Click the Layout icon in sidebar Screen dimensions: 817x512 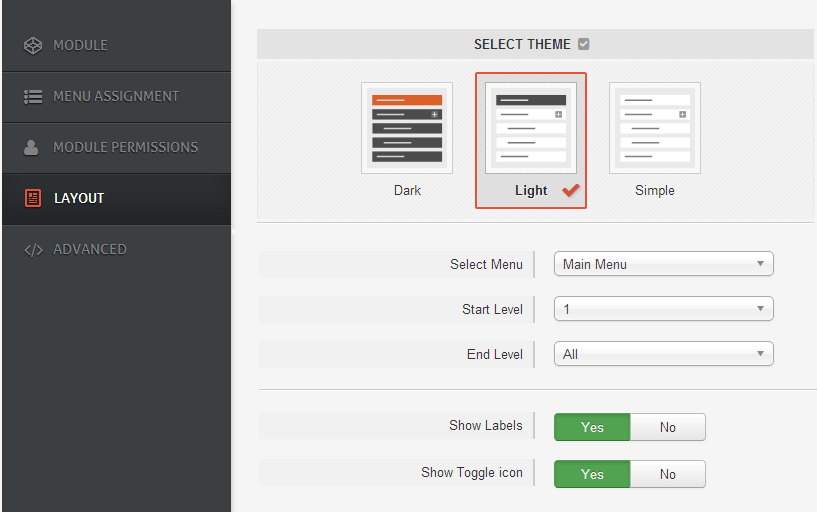(x=33, y=198)
